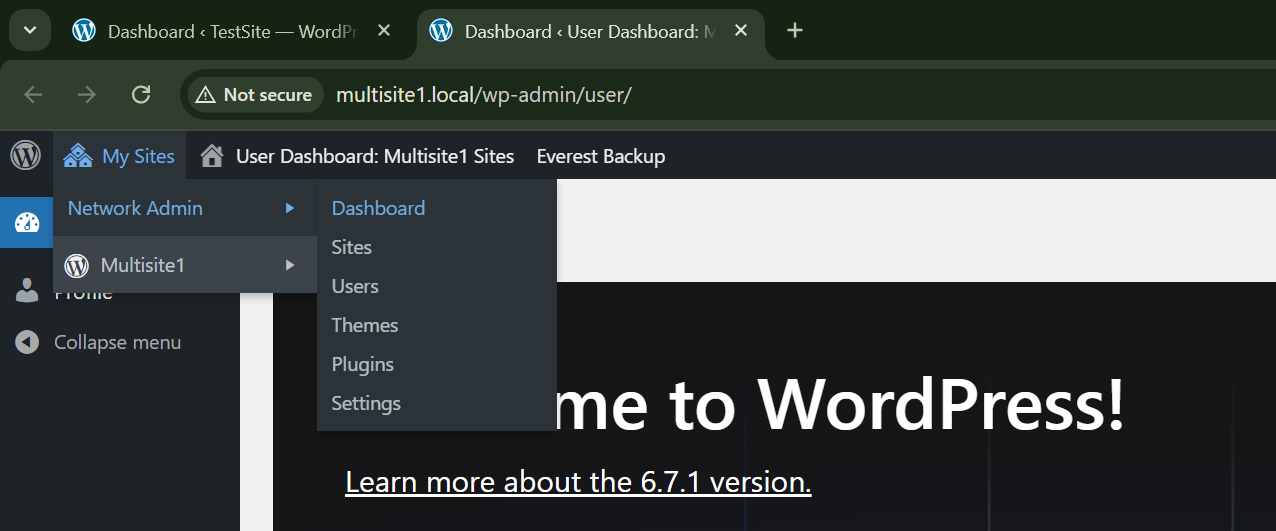Expand the Multisite1 submenu arrow
Viewport: 1276px width, 531px height.
[x=290, y=265]
